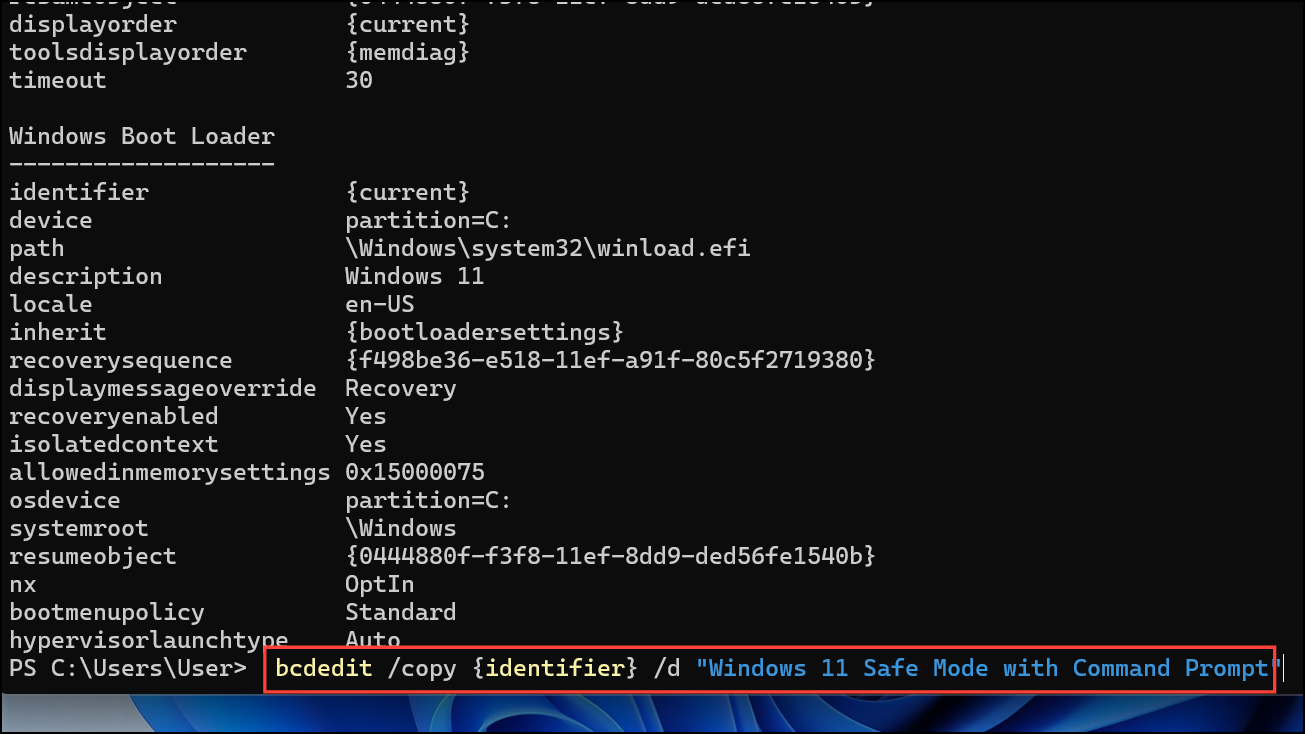Click the PS C:\Users\User> prompt

128,668
